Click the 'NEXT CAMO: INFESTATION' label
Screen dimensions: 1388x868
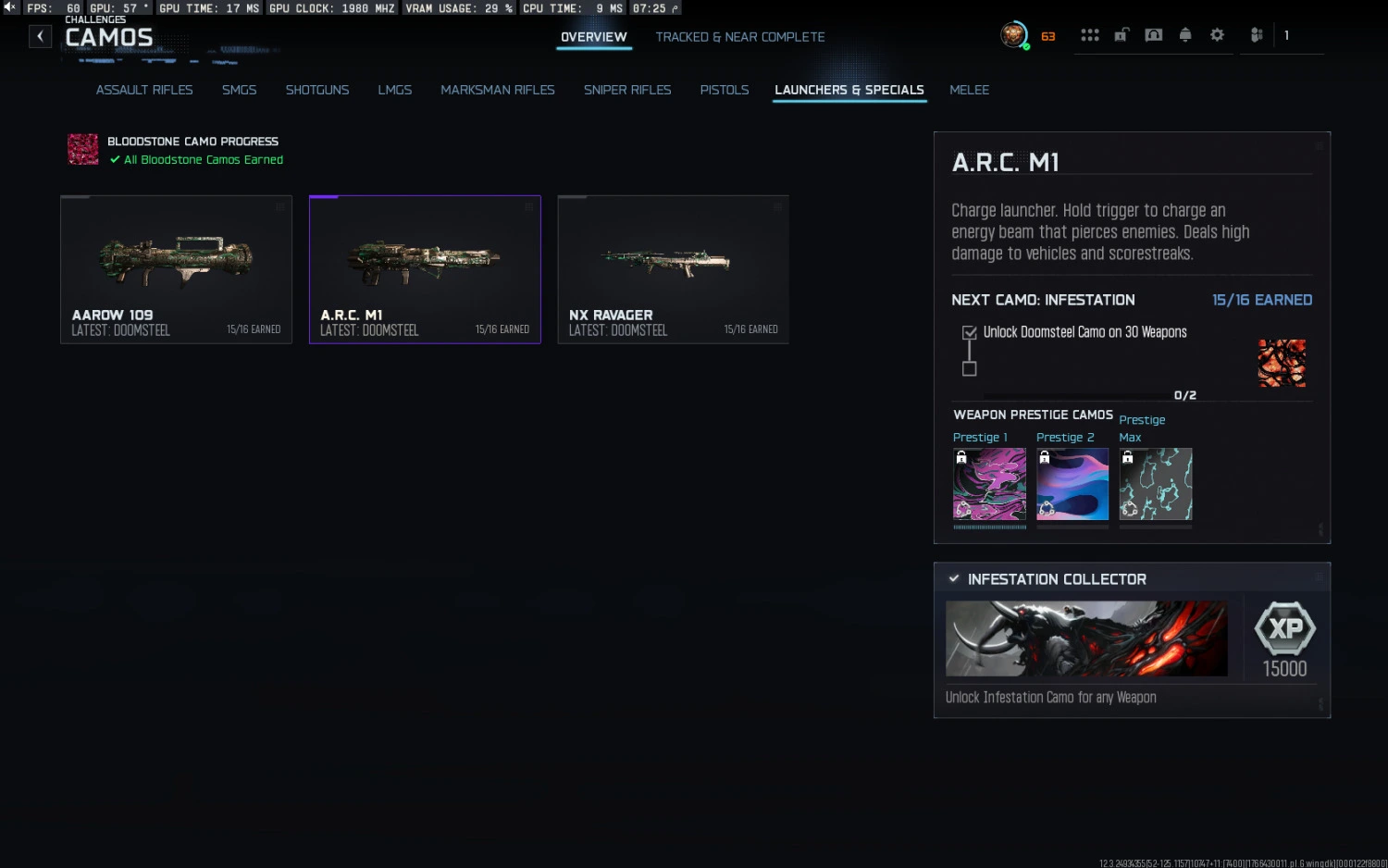point(1043,300)
